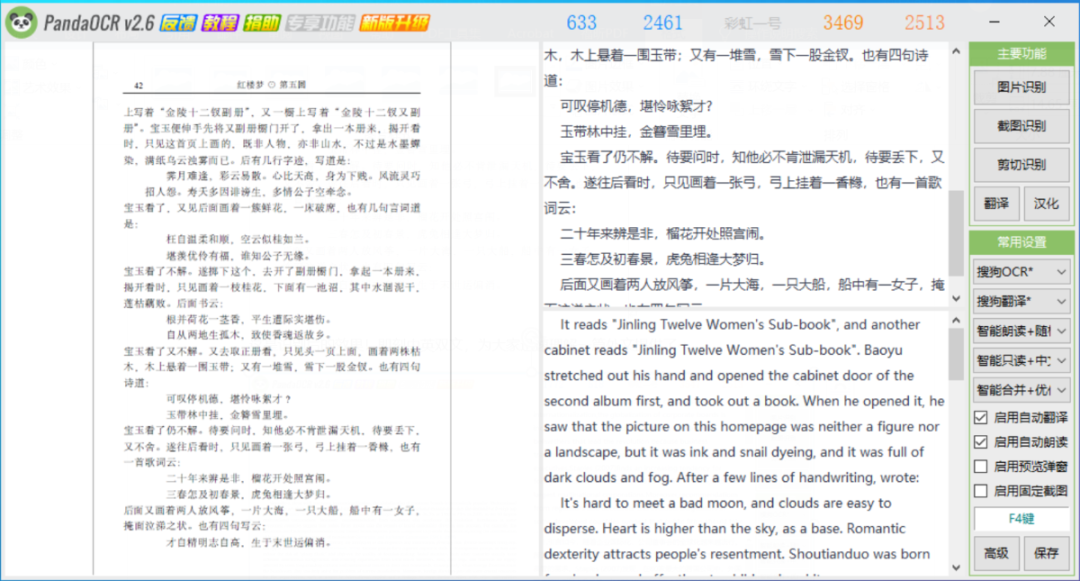Click the 彩虹一号 label in title bar
1080x581 pixels.
coord(753,23)
